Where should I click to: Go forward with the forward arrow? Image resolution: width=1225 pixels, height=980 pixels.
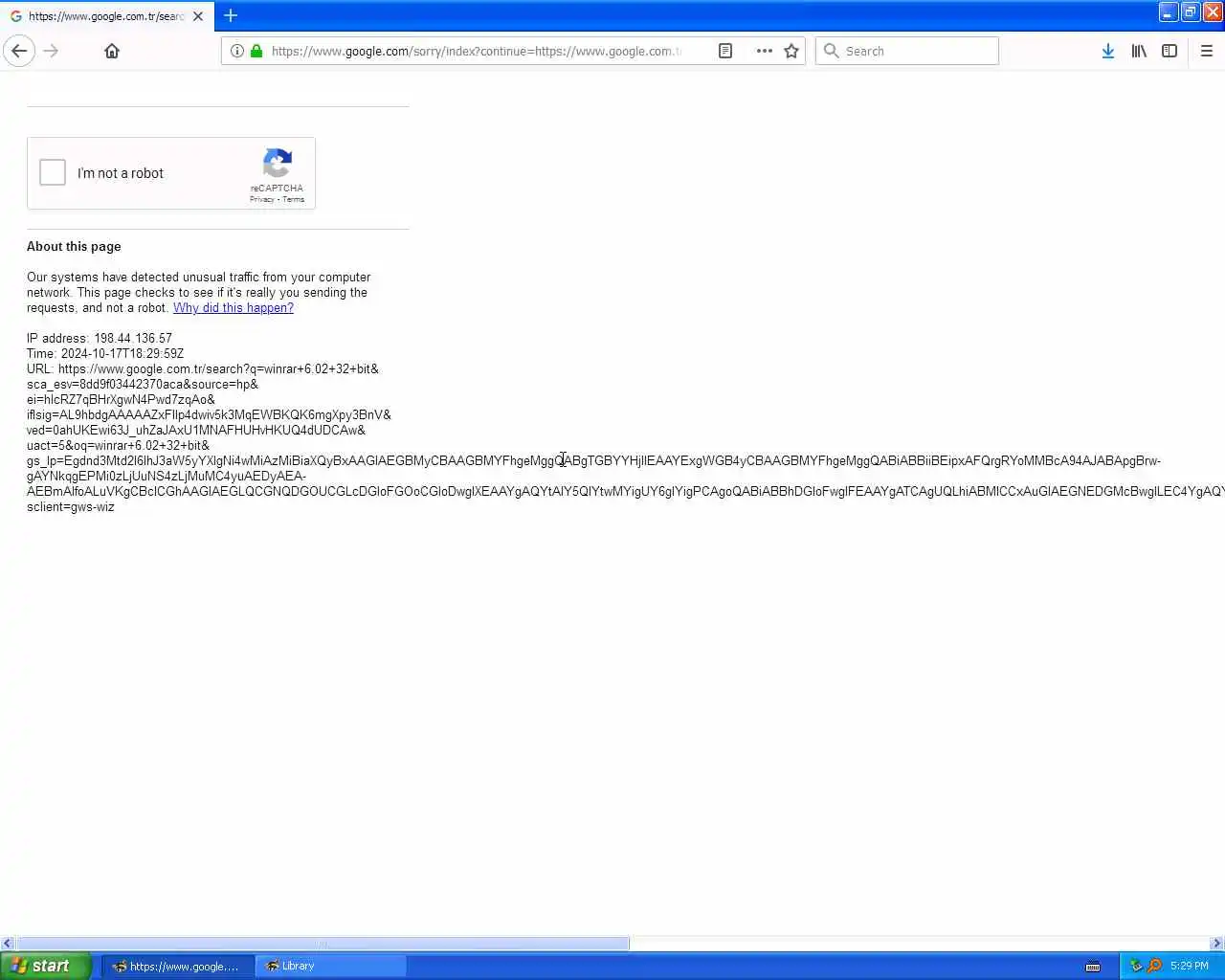(52, 51)
